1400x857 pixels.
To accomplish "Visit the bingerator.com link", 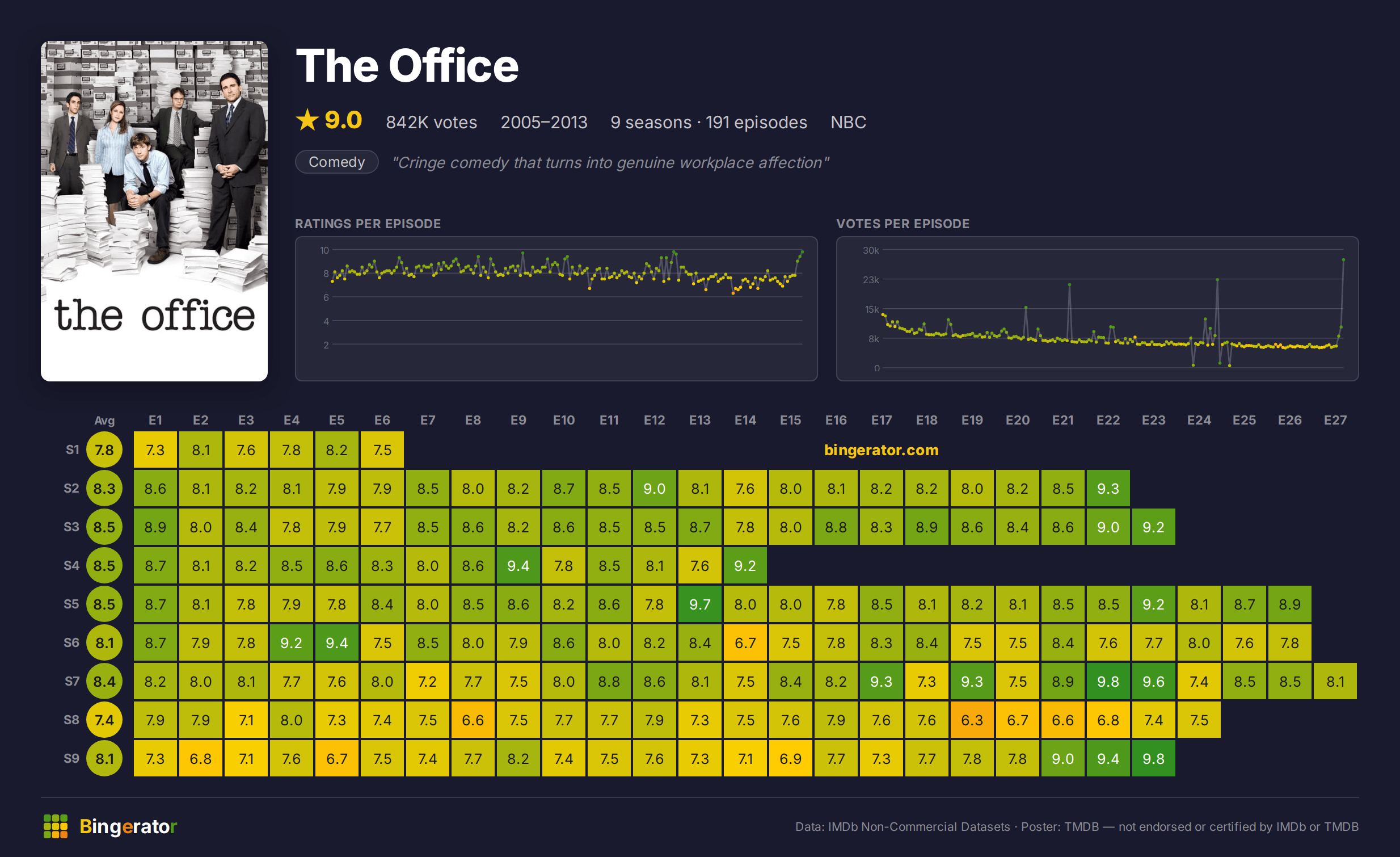I will tap(882, 450).
